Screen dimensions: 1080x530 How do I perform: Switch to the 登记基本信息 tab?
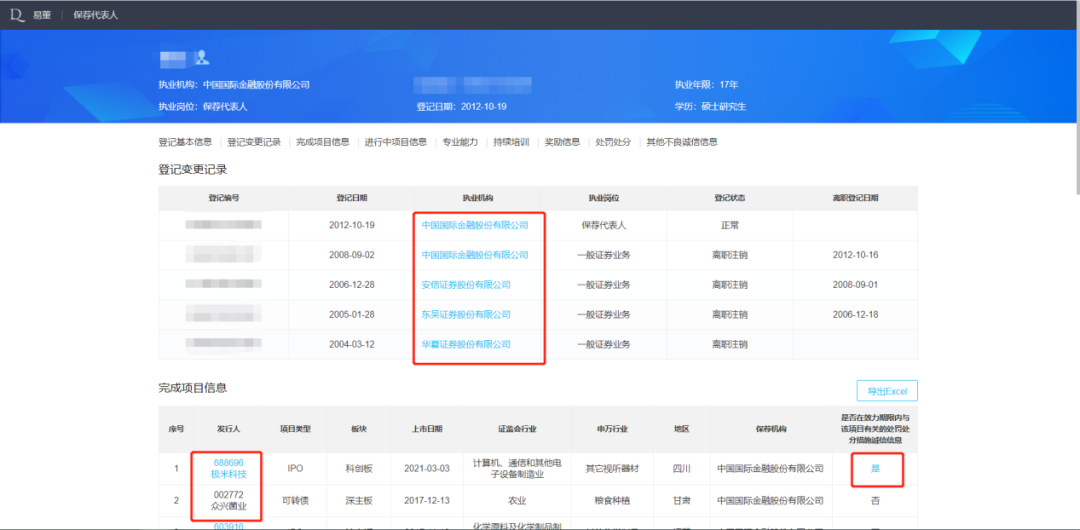click(185, 142)
